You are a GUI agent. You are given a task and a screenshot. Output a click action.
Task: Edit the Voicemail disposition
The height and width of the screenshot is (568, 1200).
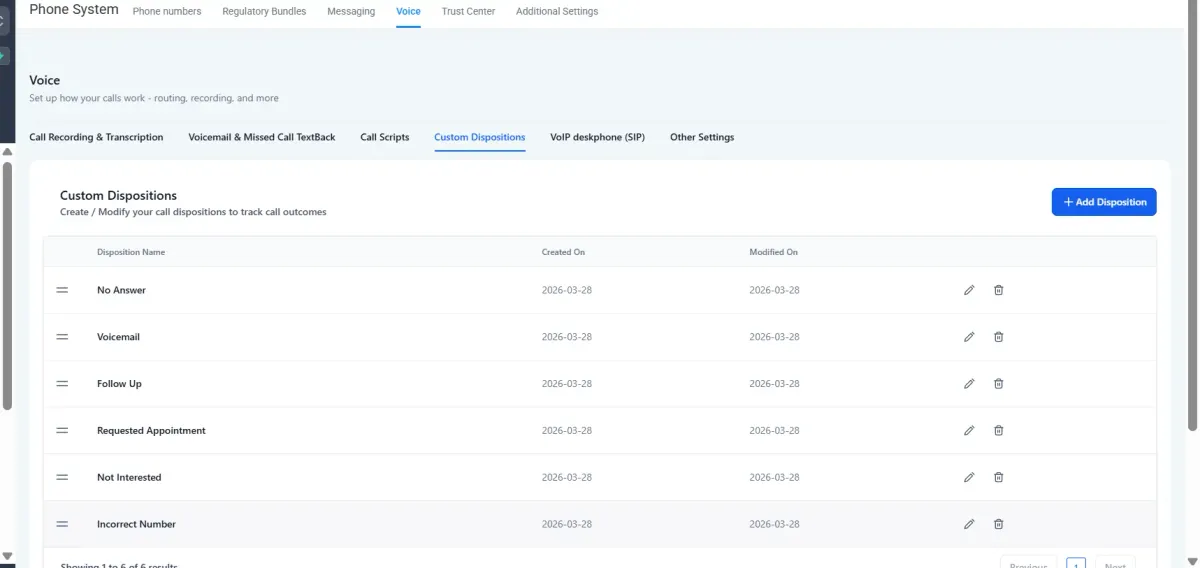tap(969, 337)
